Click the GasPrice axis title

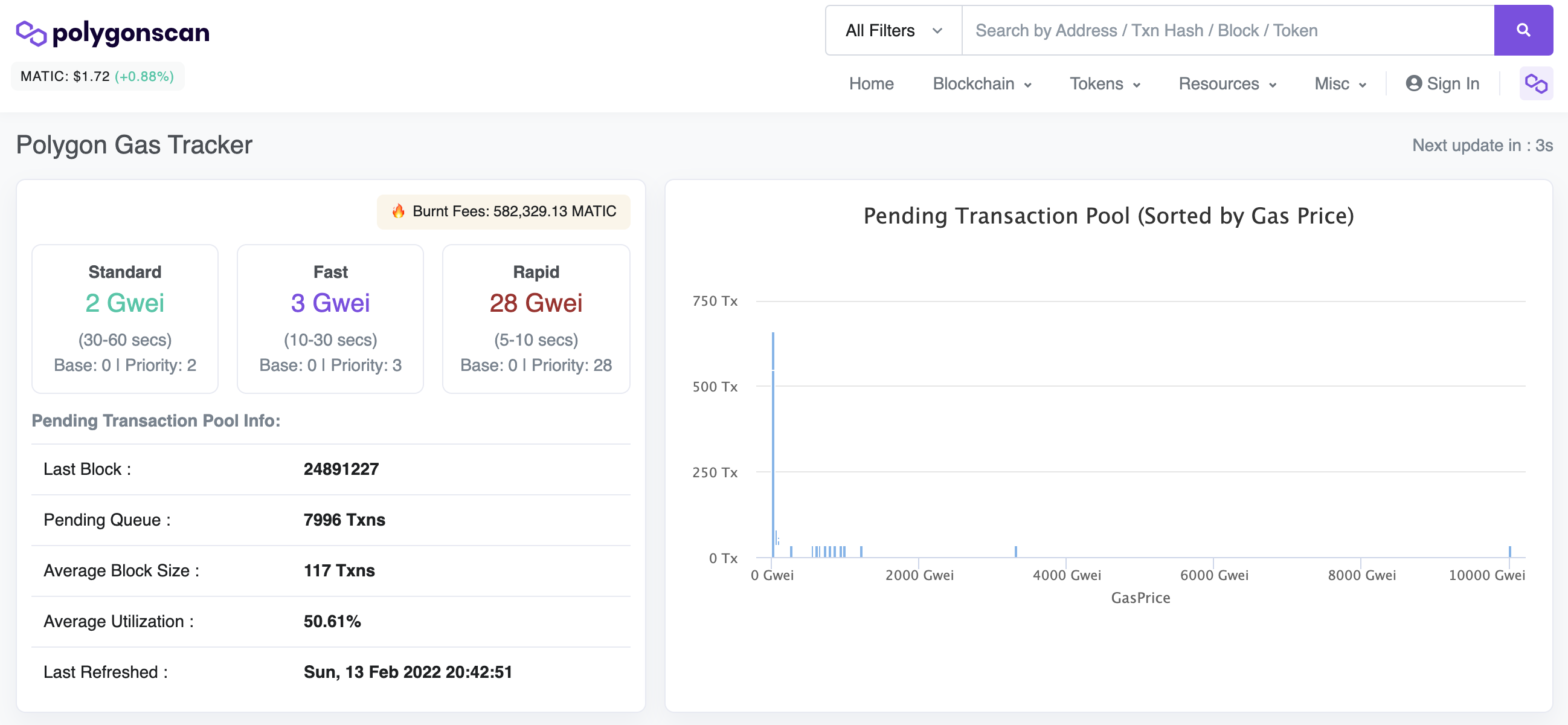coord(1140,598)
